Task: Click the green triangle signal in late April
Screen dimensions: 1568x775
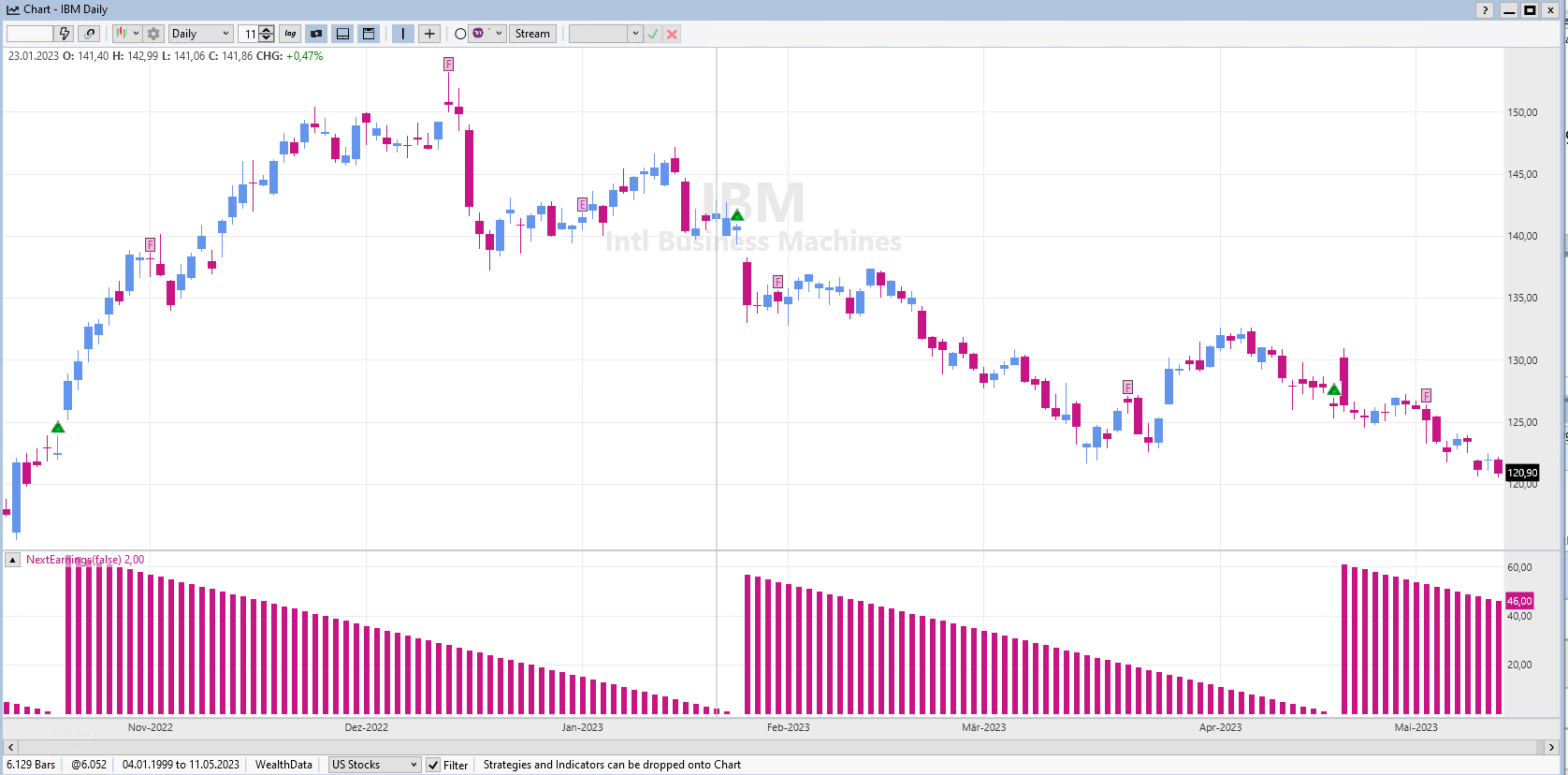Action: point(1334,389)
